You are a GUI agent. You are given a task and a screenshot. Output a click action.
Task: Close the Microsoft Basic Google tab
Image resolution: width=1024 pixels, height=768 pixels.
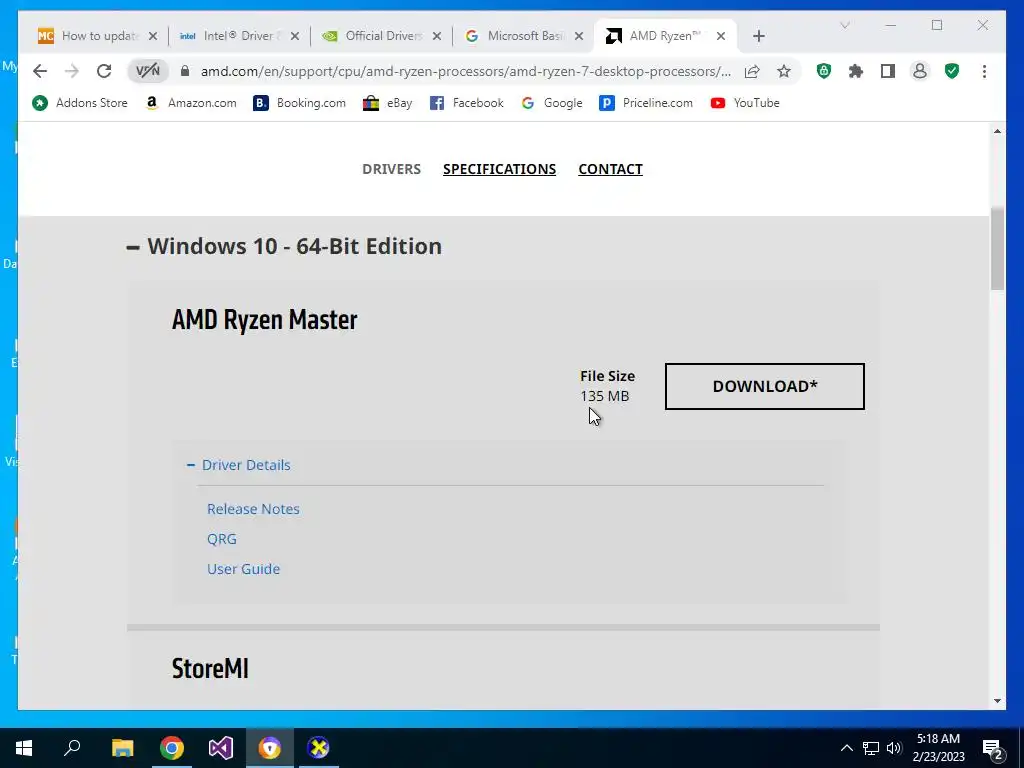click(x=579, y=36)
